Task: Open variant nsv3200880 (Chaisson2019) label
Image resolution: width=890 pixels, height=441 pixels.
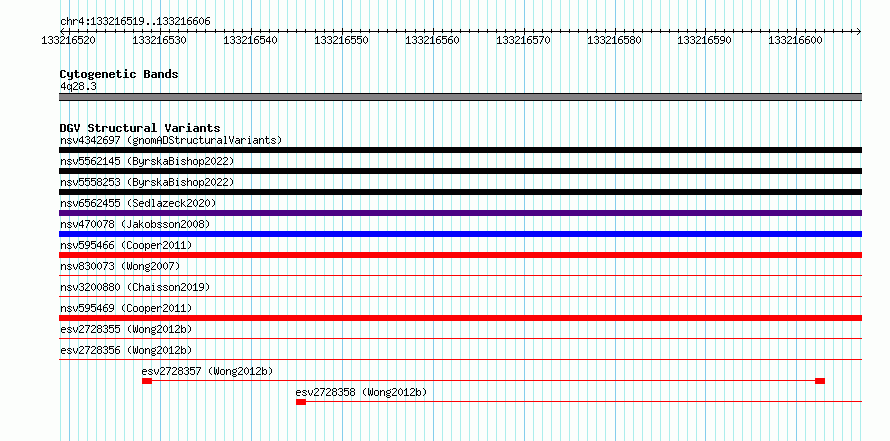Action: (135, 287)
